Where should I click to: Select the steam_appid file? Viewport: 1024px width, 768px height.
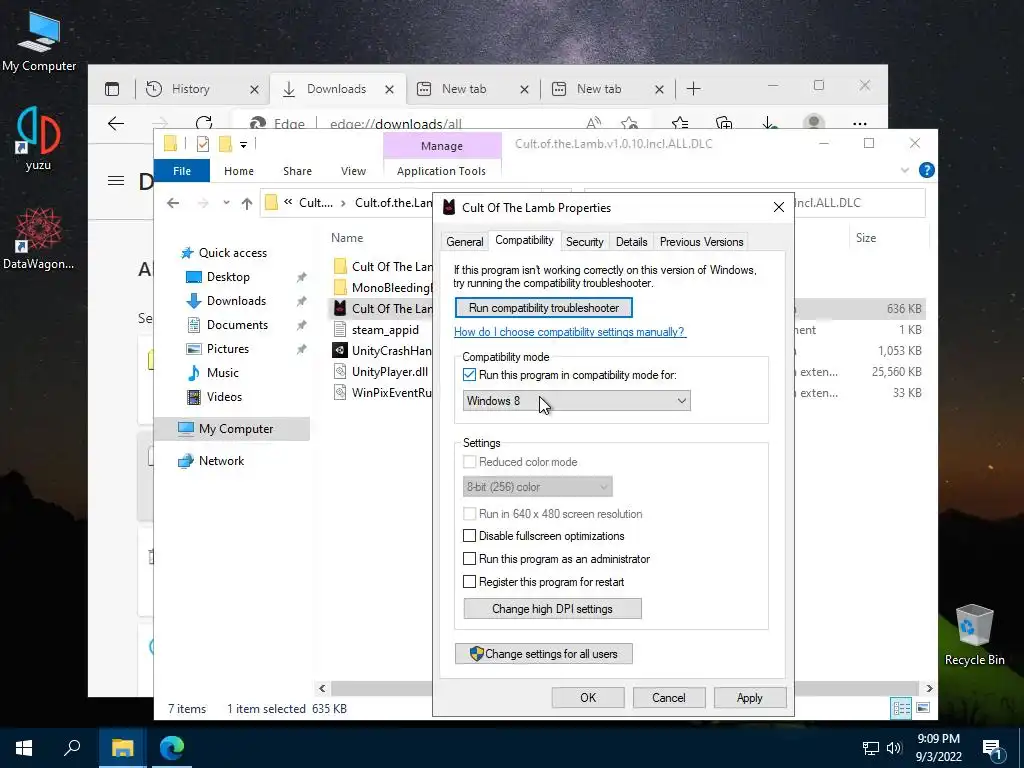(x=385, y=330)
